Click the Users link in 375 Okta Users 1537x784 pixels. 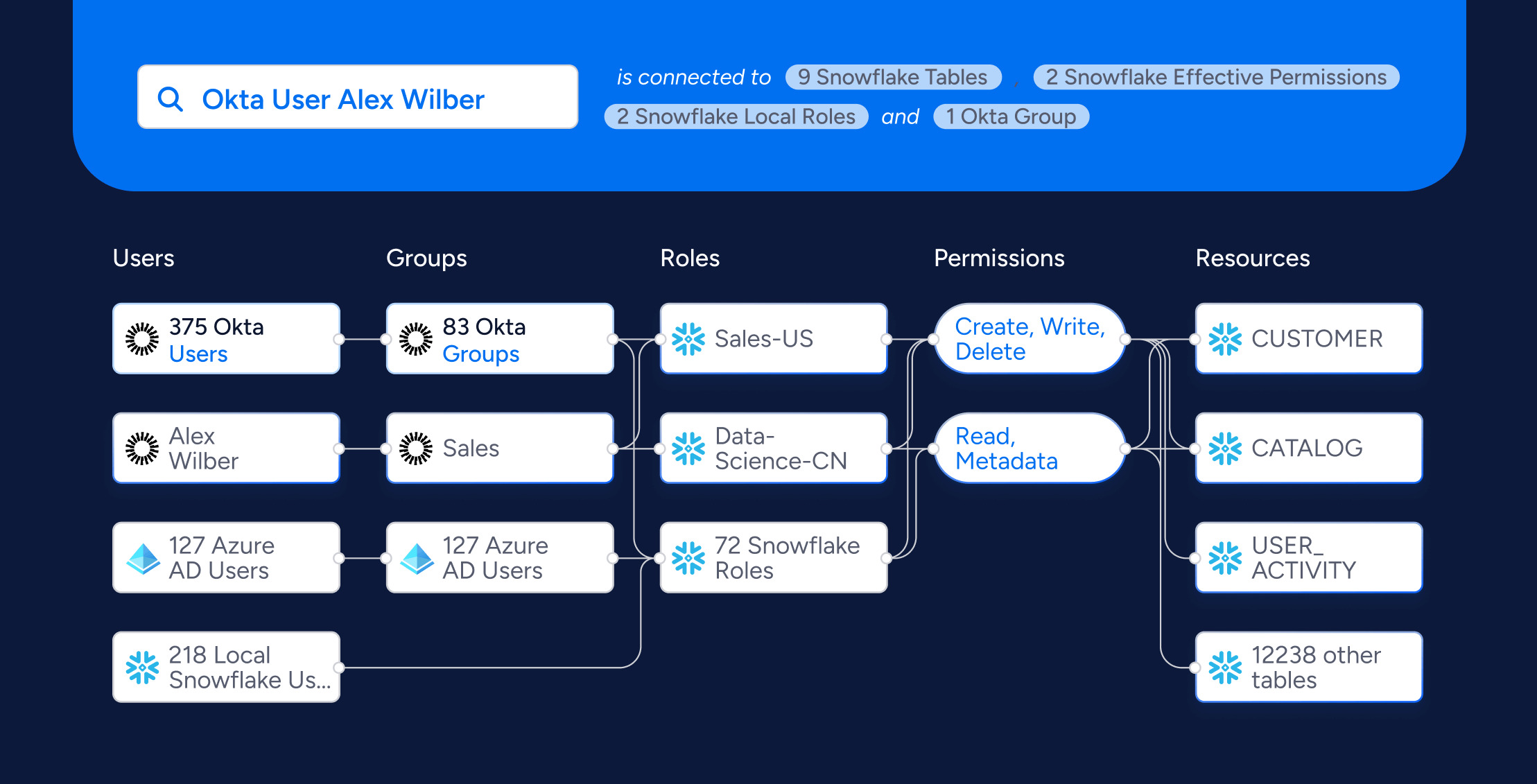(198, 354)
